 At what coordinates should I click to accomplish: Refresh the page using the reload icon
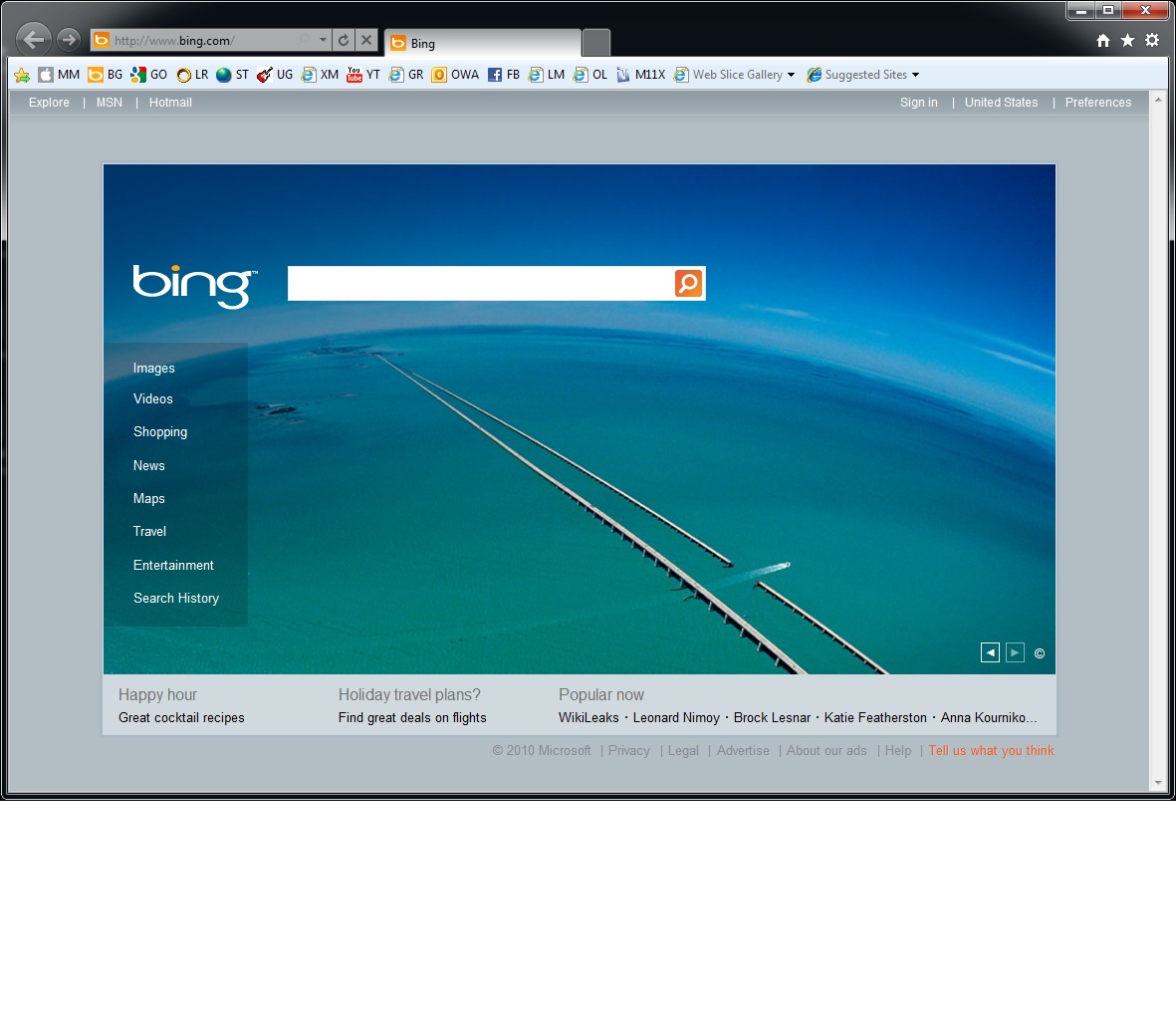click(x=344, y=41)
